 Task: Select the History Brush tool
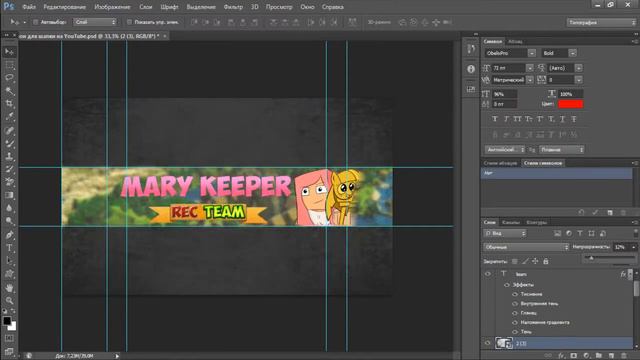pos(9,169)
